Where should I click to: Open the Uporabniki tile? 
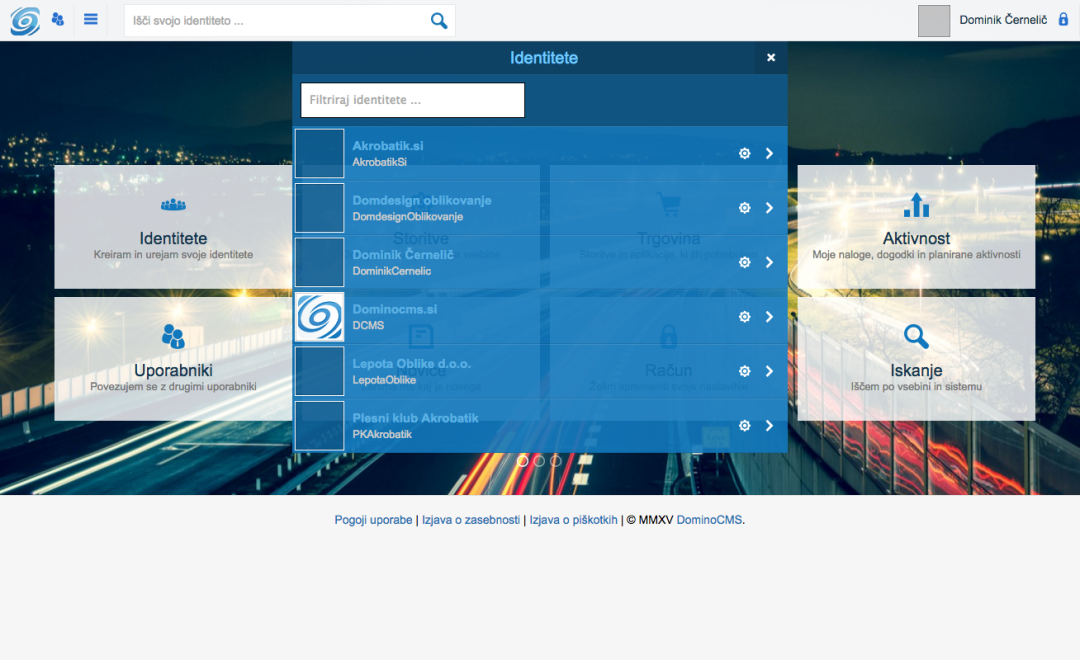(173, 358)
